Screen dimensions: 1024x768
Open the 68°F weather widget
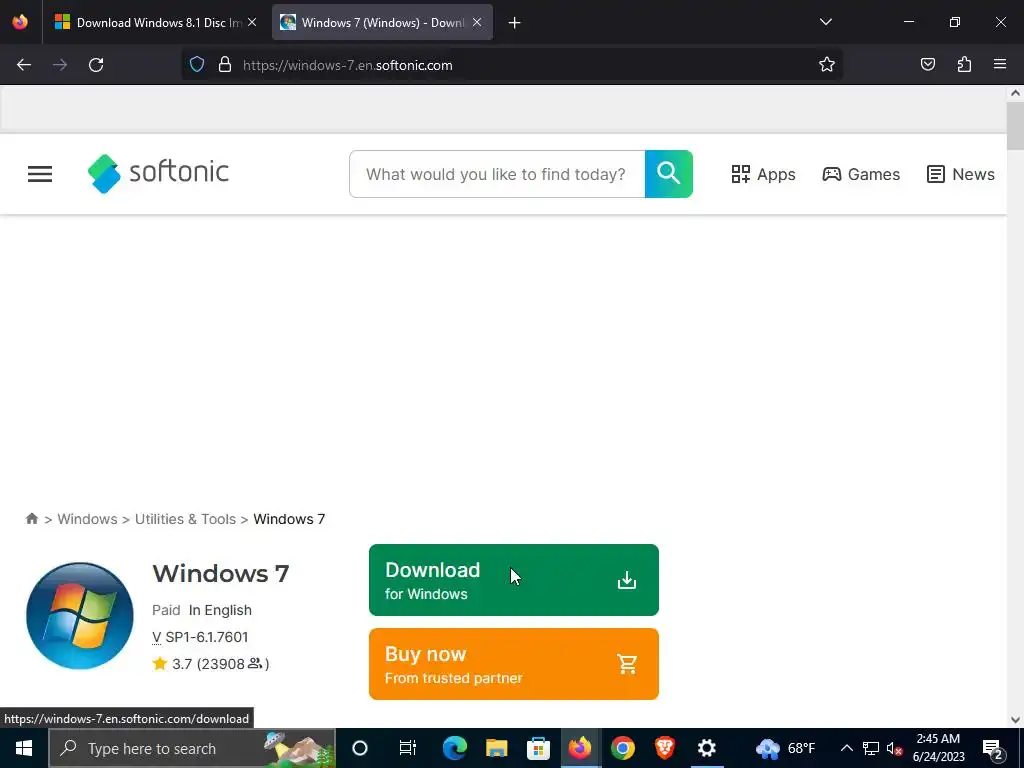[786, 748]
